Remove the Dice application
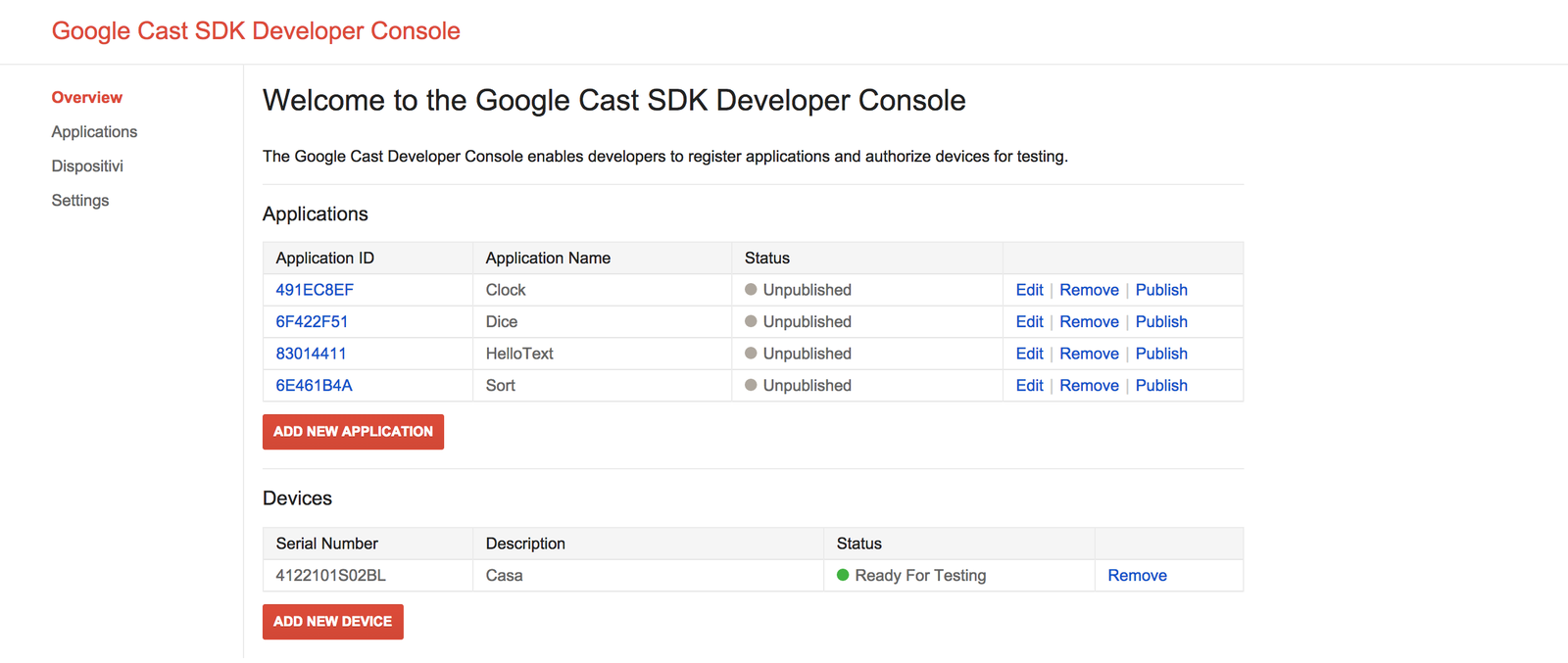Image resolution: width=1568 pixels, height=663 pixels. (x=1089, y=322)
